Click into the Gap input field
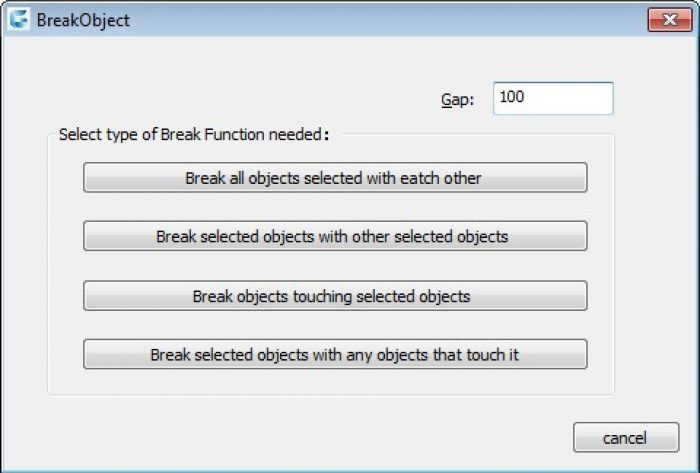This screenshot has width=700, height=473. tap(552, 98)
